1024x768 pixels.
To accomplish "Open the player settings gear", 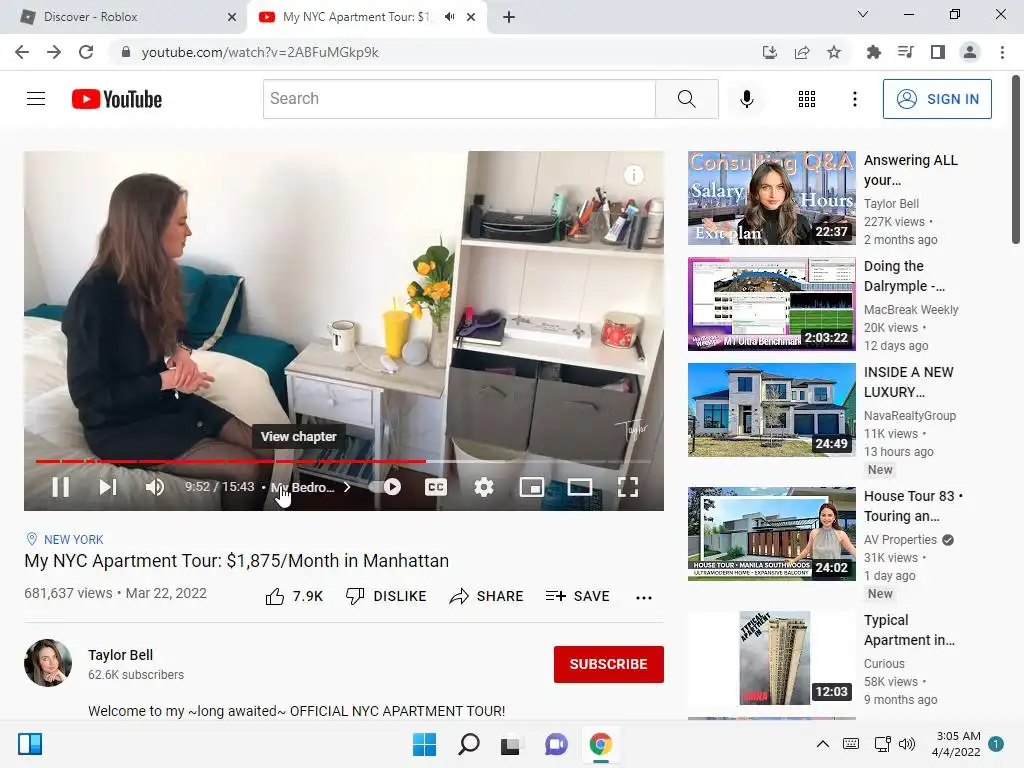I will coord(483,487).
